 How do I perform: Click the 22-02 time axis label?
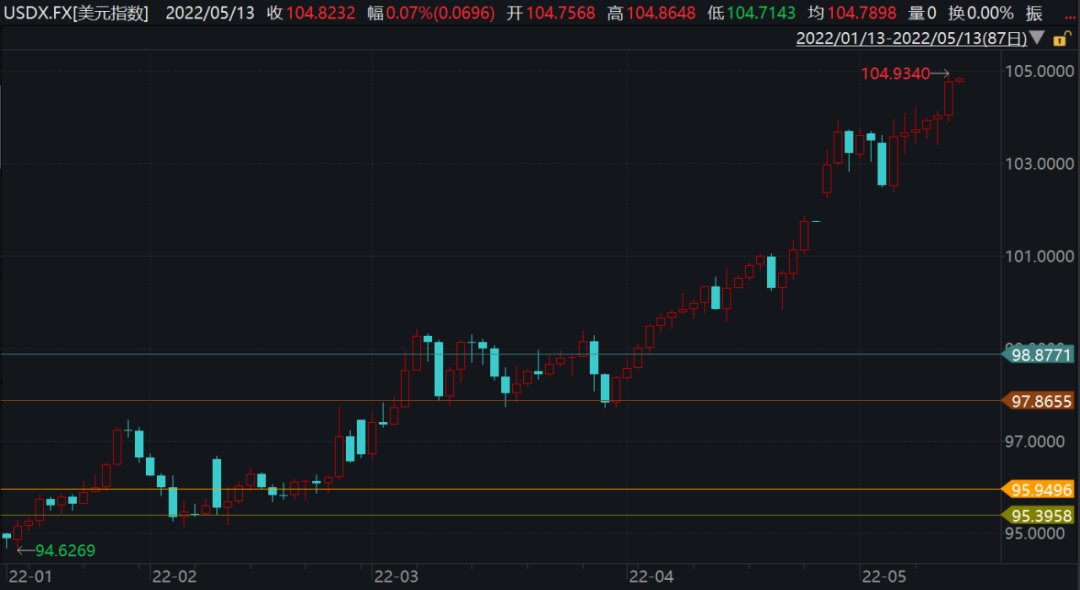pyautogui.click(x=175, y=576)
